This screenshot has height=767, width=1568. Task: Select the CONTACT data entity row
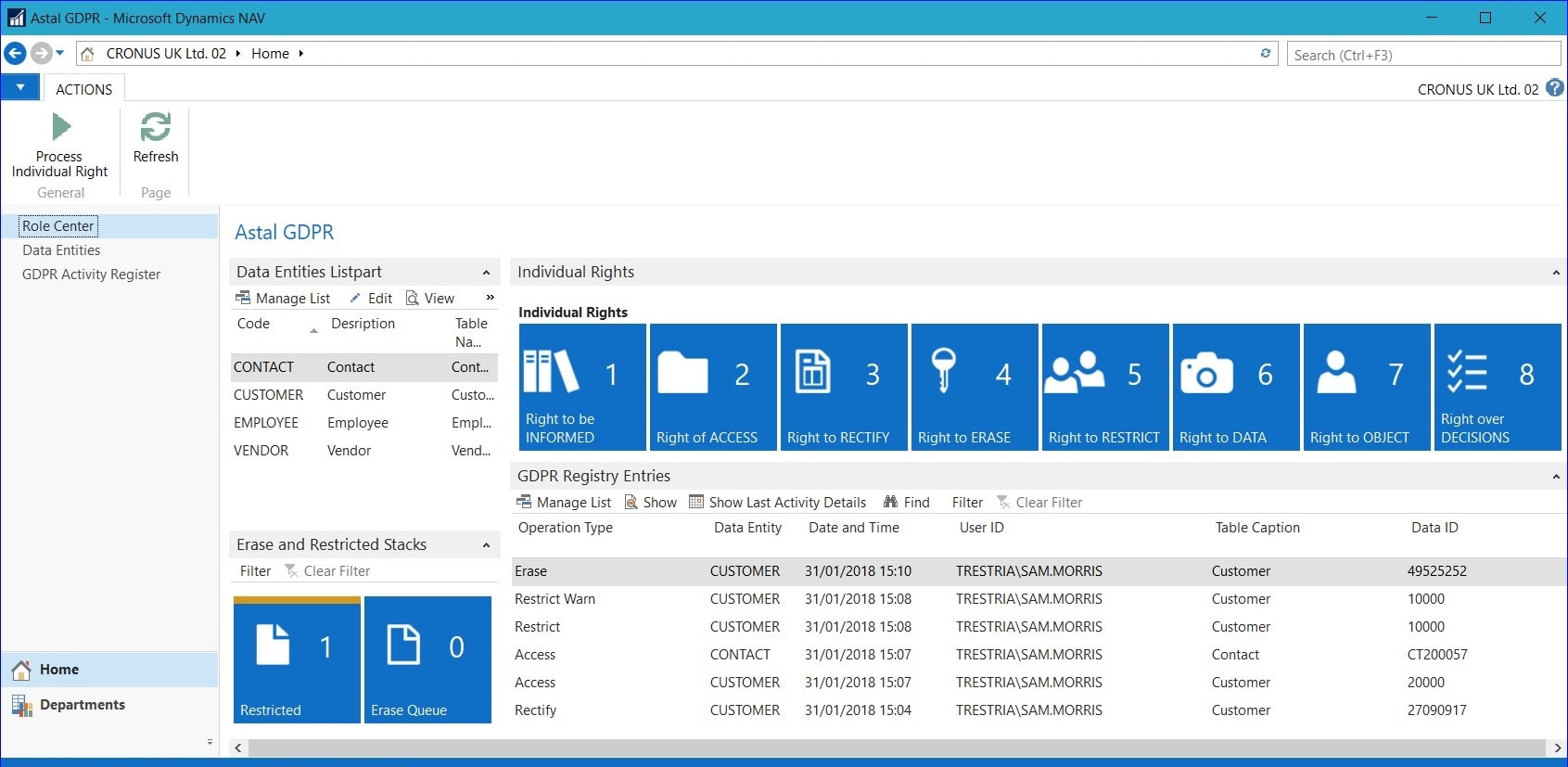364,367
